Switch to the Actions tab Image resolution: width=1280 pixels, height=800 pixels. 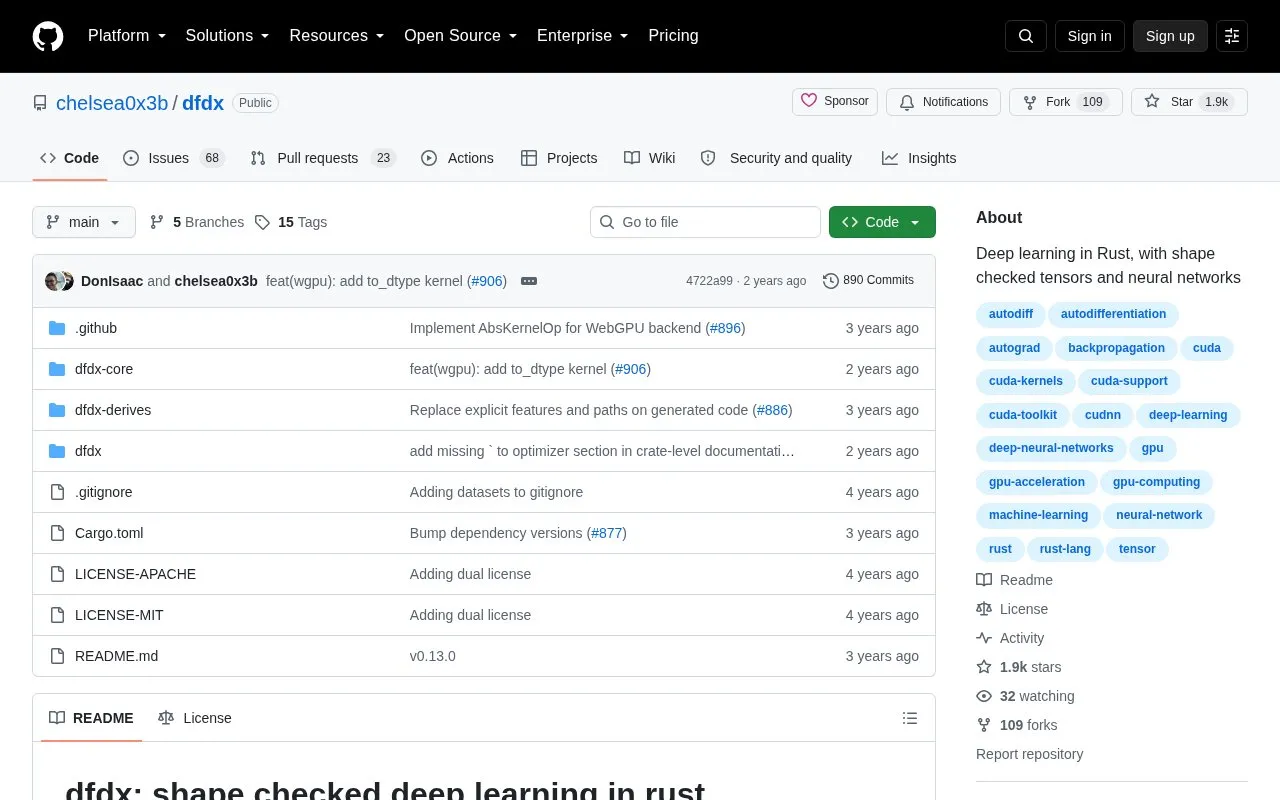[458, 158]
